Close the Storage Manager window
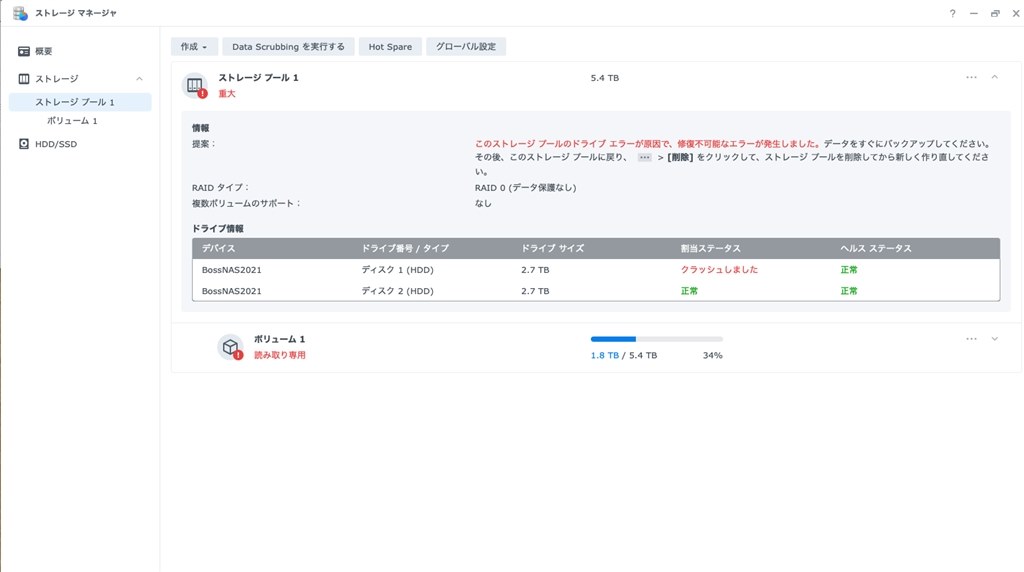 (x=1016, y=14)
